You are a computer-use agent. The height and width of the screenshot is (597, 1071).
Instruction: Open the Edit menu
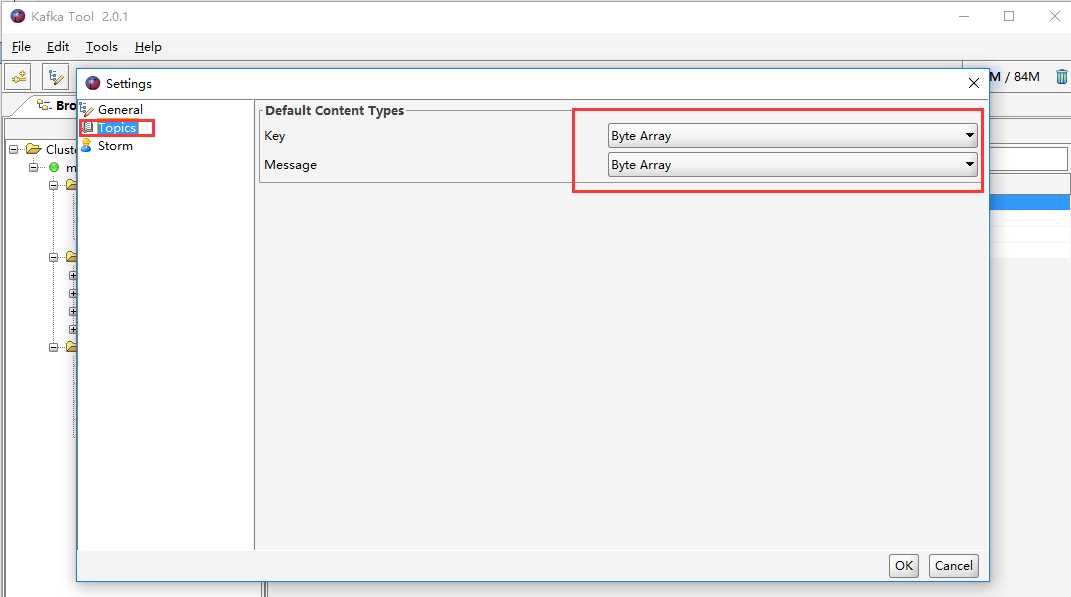[x=57, y=46]
